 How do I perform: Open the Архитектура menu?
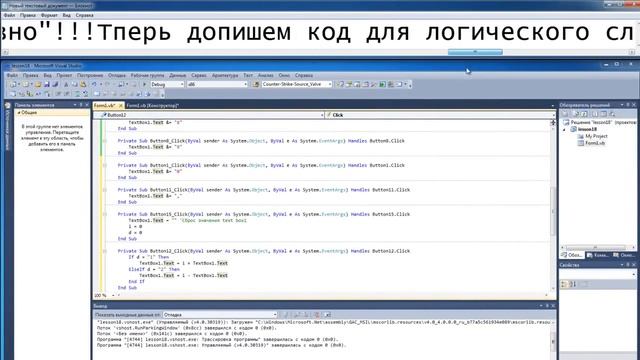(x=225, y=76)
